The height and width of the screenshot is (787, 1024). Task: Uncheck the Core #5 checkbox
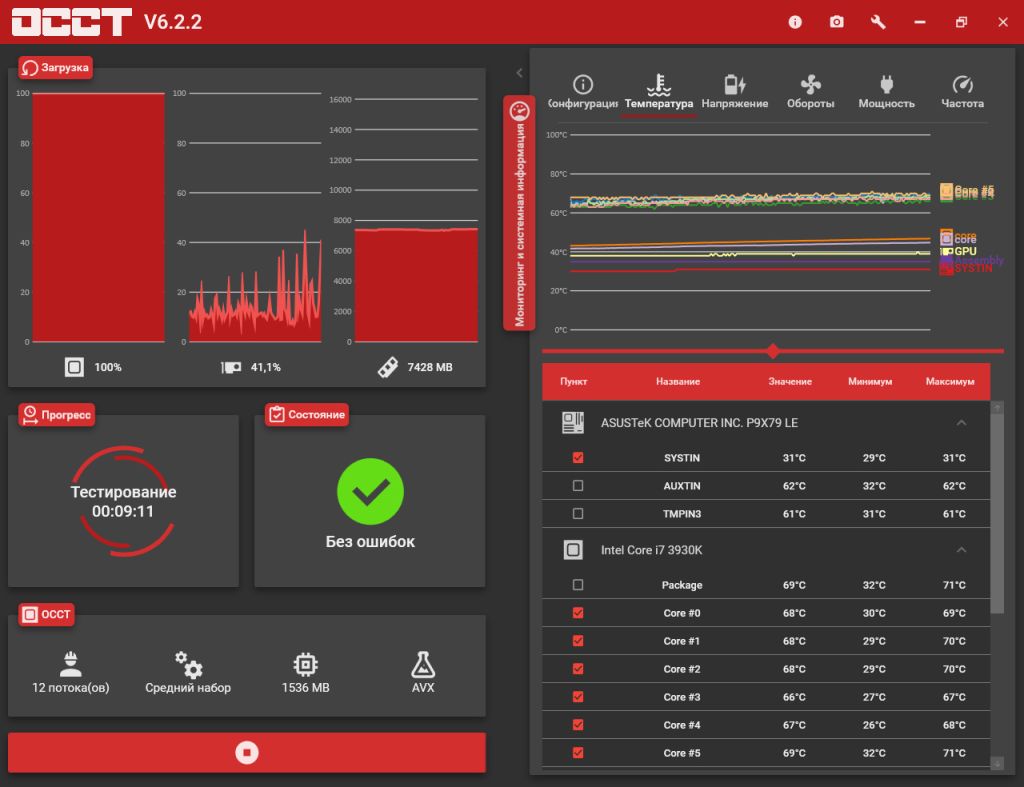click(x=578, y=753)
